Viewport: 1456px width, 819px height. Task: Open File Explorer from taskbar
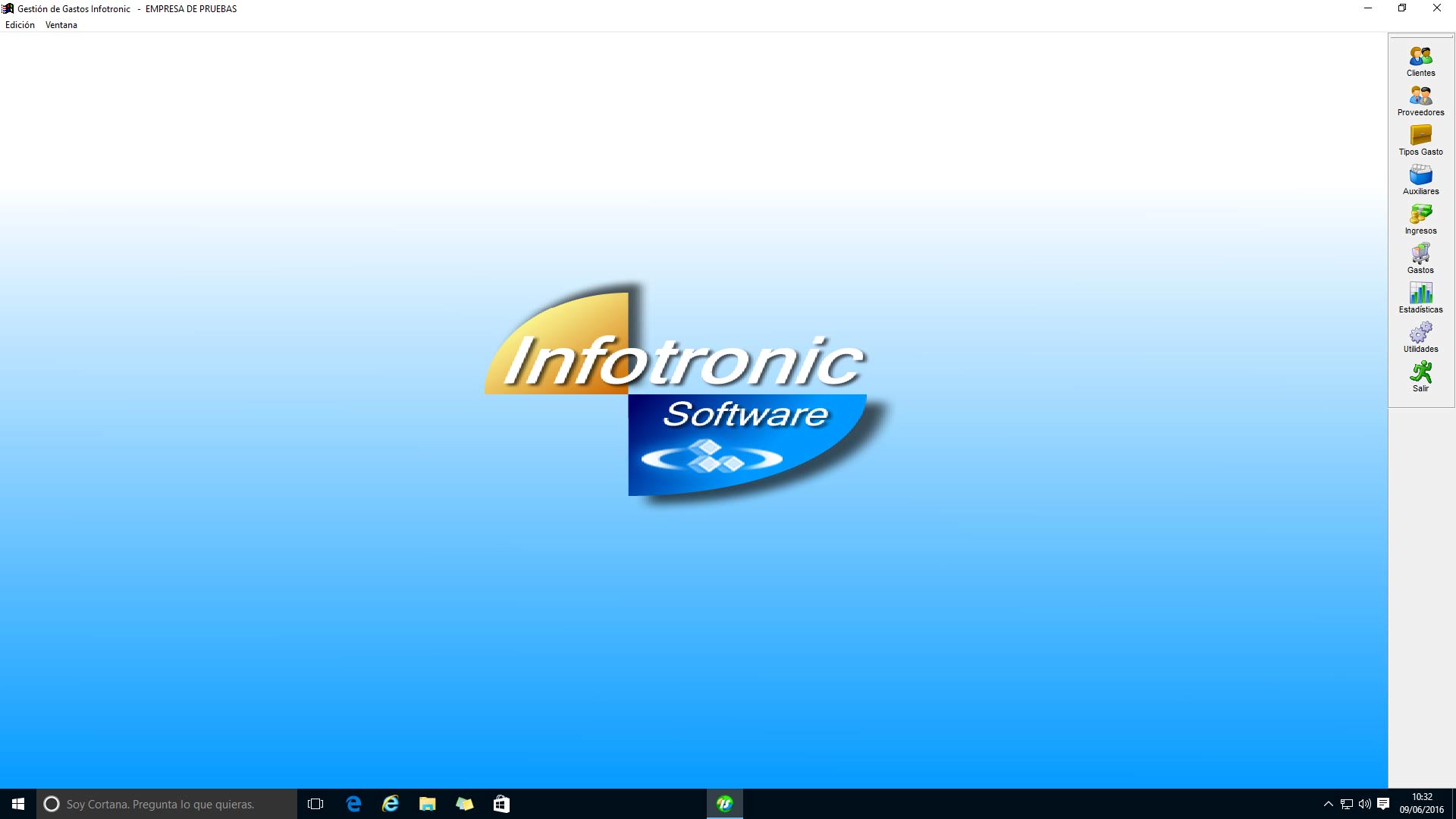[428, 804]
